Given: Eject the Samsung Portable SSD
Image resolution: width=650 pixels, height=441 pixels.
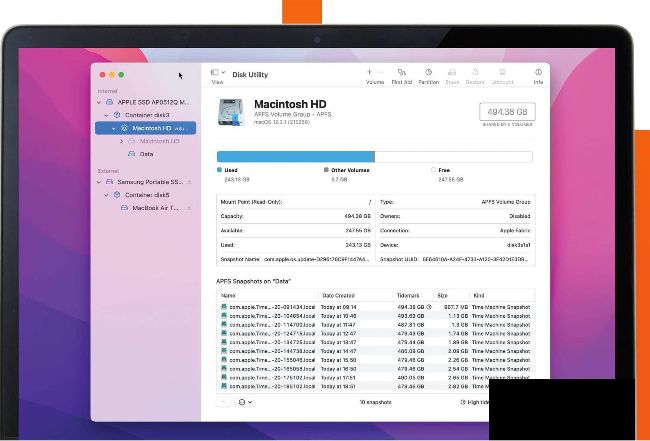Looking at the screenshot, I should pyautogui.click(x=188, y=182).
